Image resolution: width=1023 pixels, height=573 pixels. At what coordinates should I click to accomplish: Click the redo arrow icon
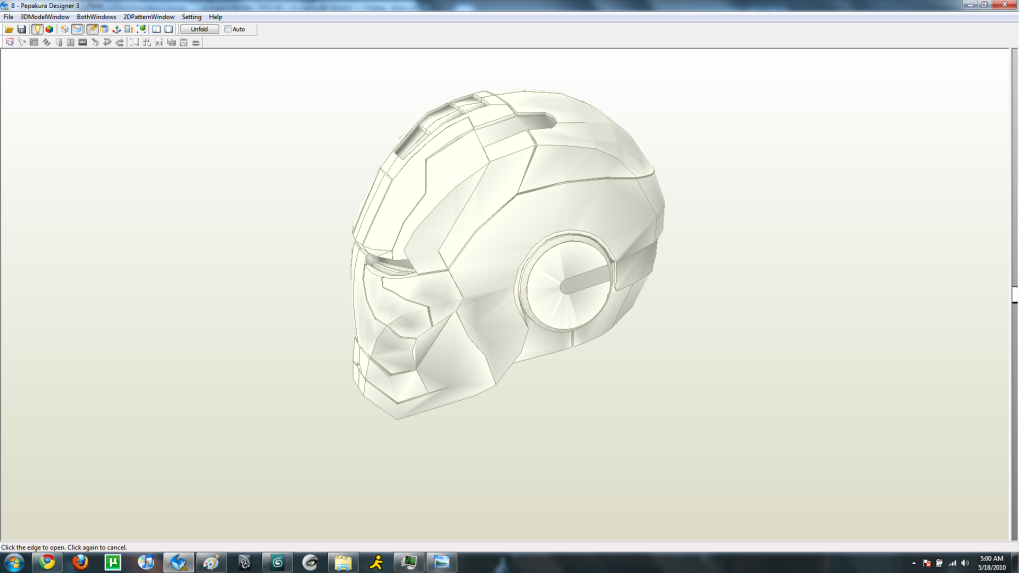pos(120,43)
